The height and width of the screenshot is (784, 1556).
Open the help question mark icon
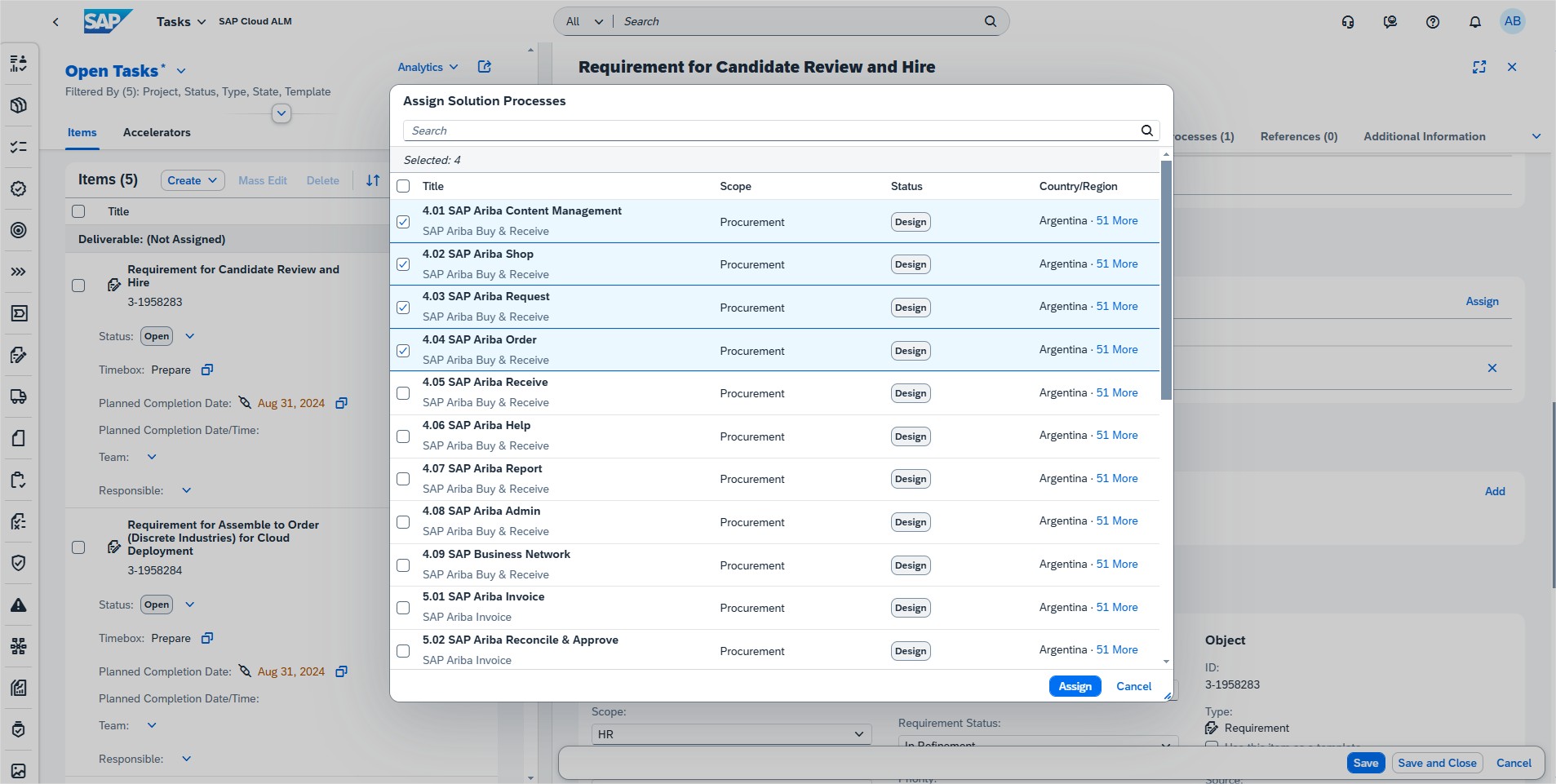pos(1432,22)
